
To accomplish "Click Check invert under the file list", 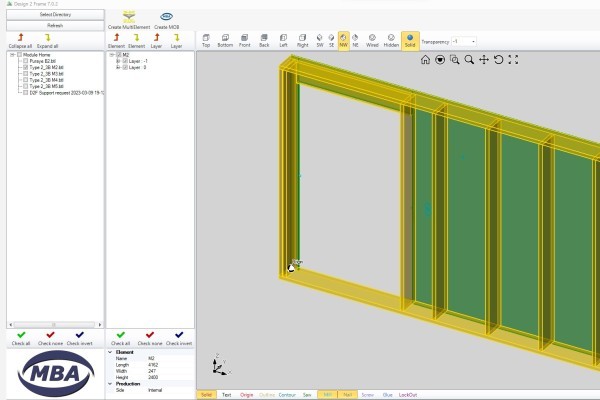I will point(80,338).
